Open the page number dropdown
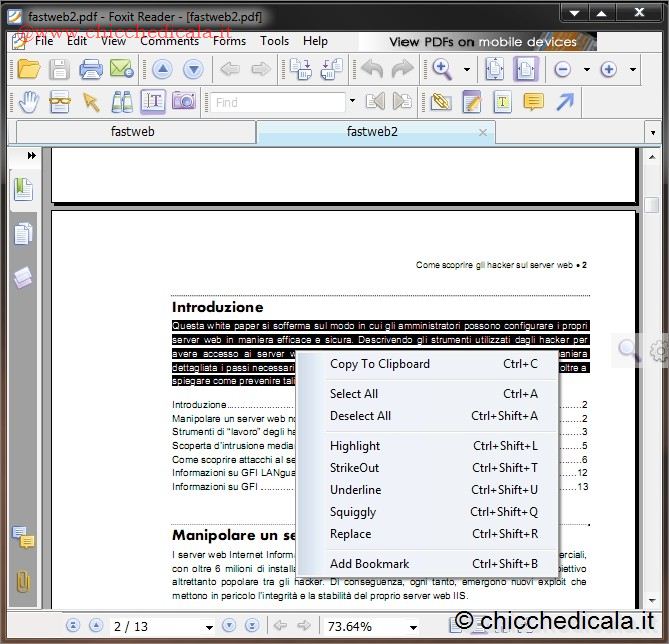This screenshot has height=644, width=669. [208, 627]
